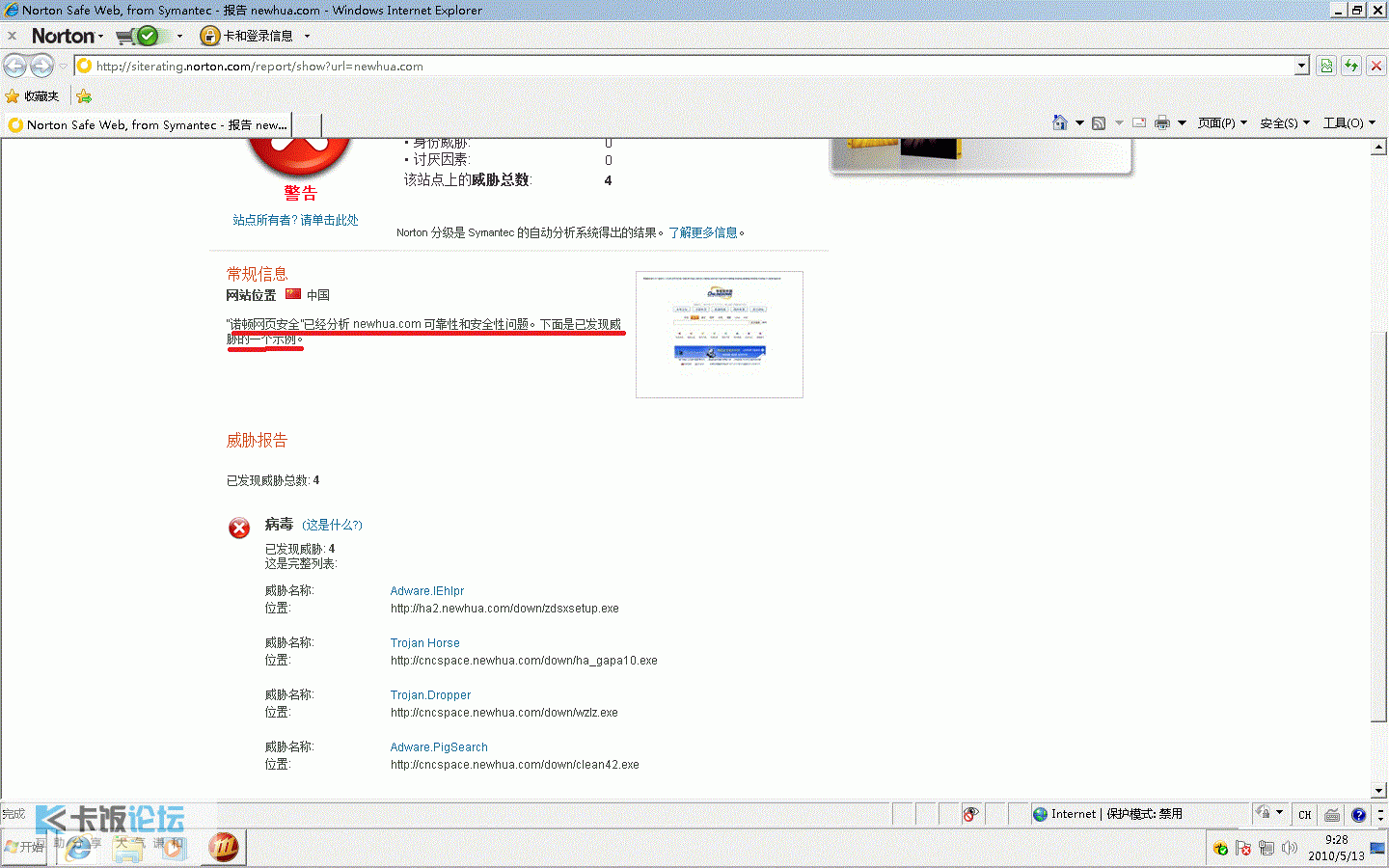Click the CH language indicator
The width and height of the screenshot is (1389, 868).
point(1304,815)
